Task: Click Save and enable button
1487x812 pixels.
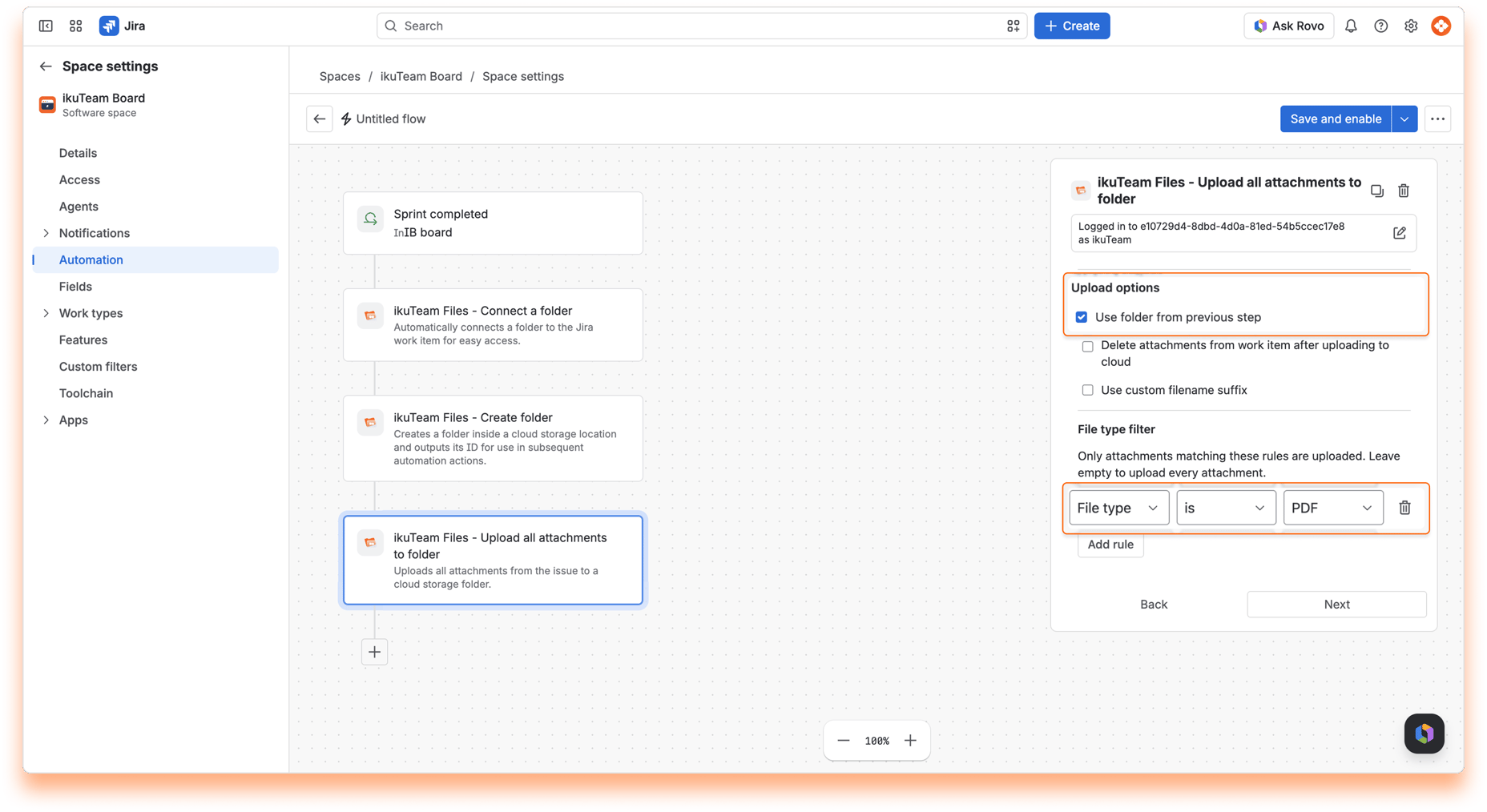Action: click(x=1336, y=119)
